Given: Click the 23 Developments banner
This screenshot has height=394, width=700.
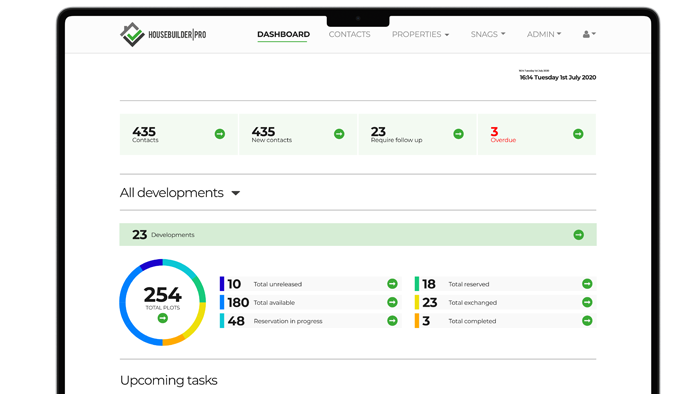Looking at the screenshot, I should (x=358, y=235).
